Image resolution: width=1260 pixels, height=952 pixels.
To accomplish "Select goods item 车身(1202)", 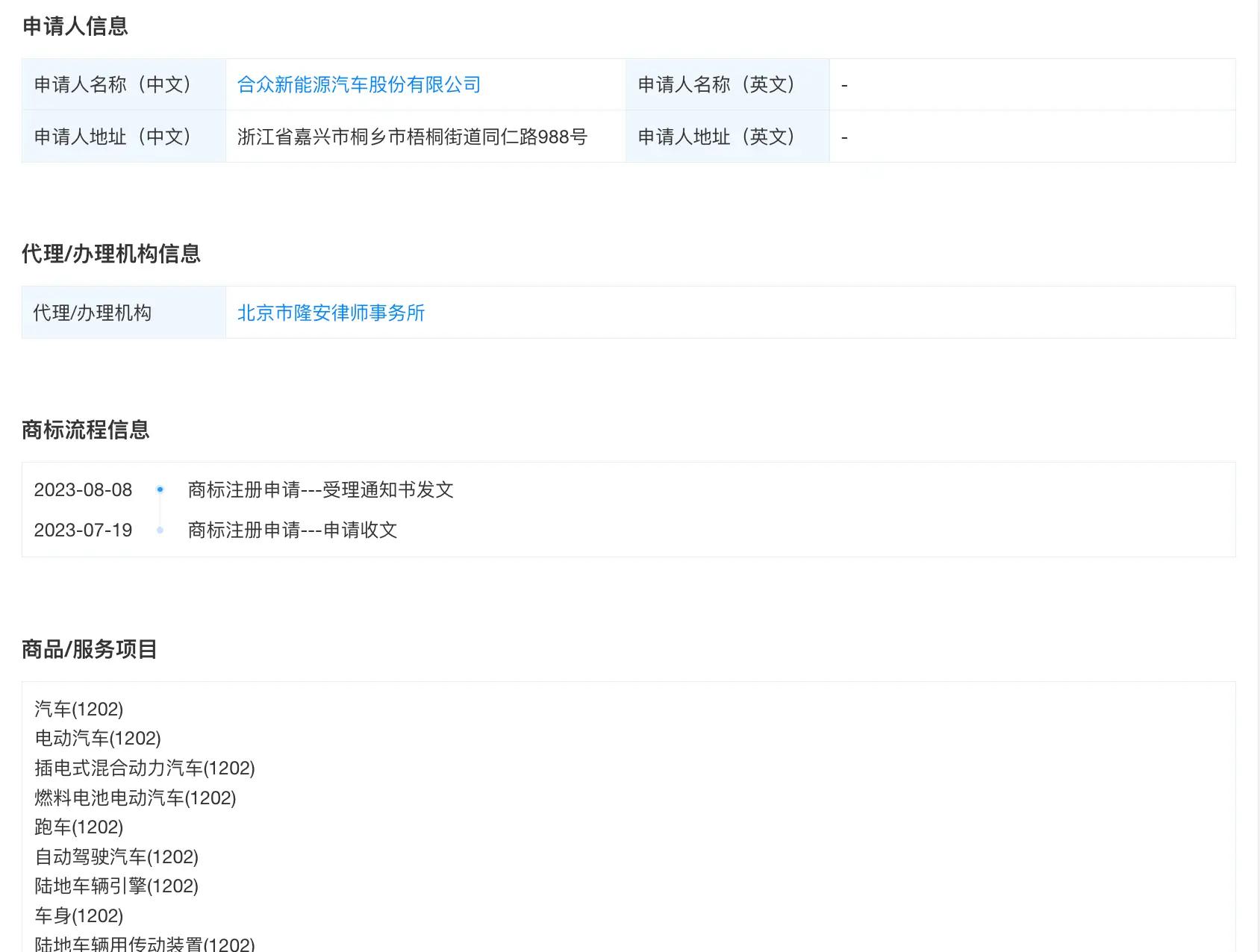I will coord(79,915).
